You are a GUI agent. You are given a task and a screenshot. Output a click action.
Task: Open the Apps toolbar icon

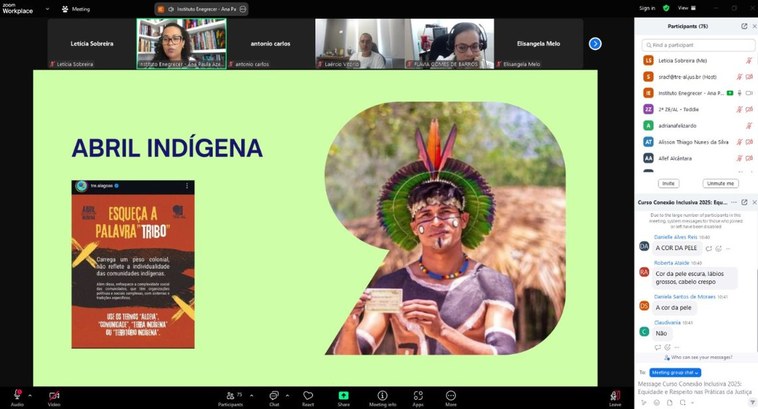[x=418, y=395]
